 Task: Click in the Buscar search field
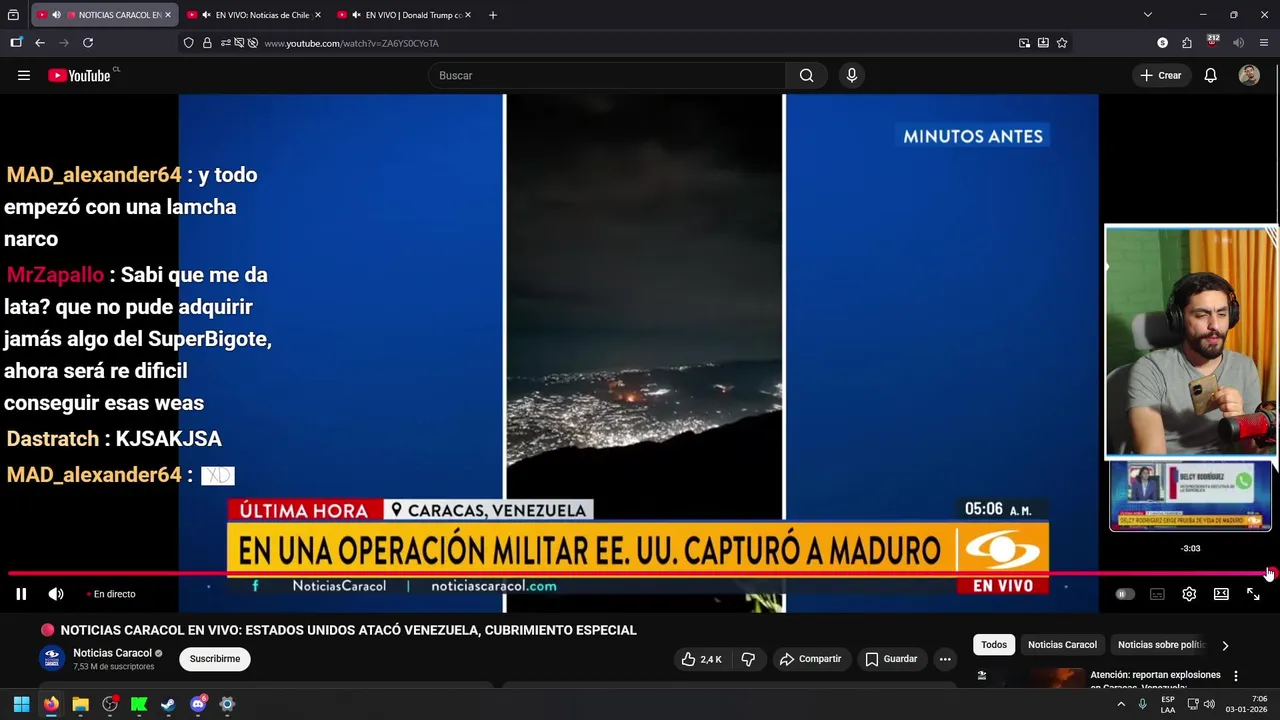click(607, 75)
